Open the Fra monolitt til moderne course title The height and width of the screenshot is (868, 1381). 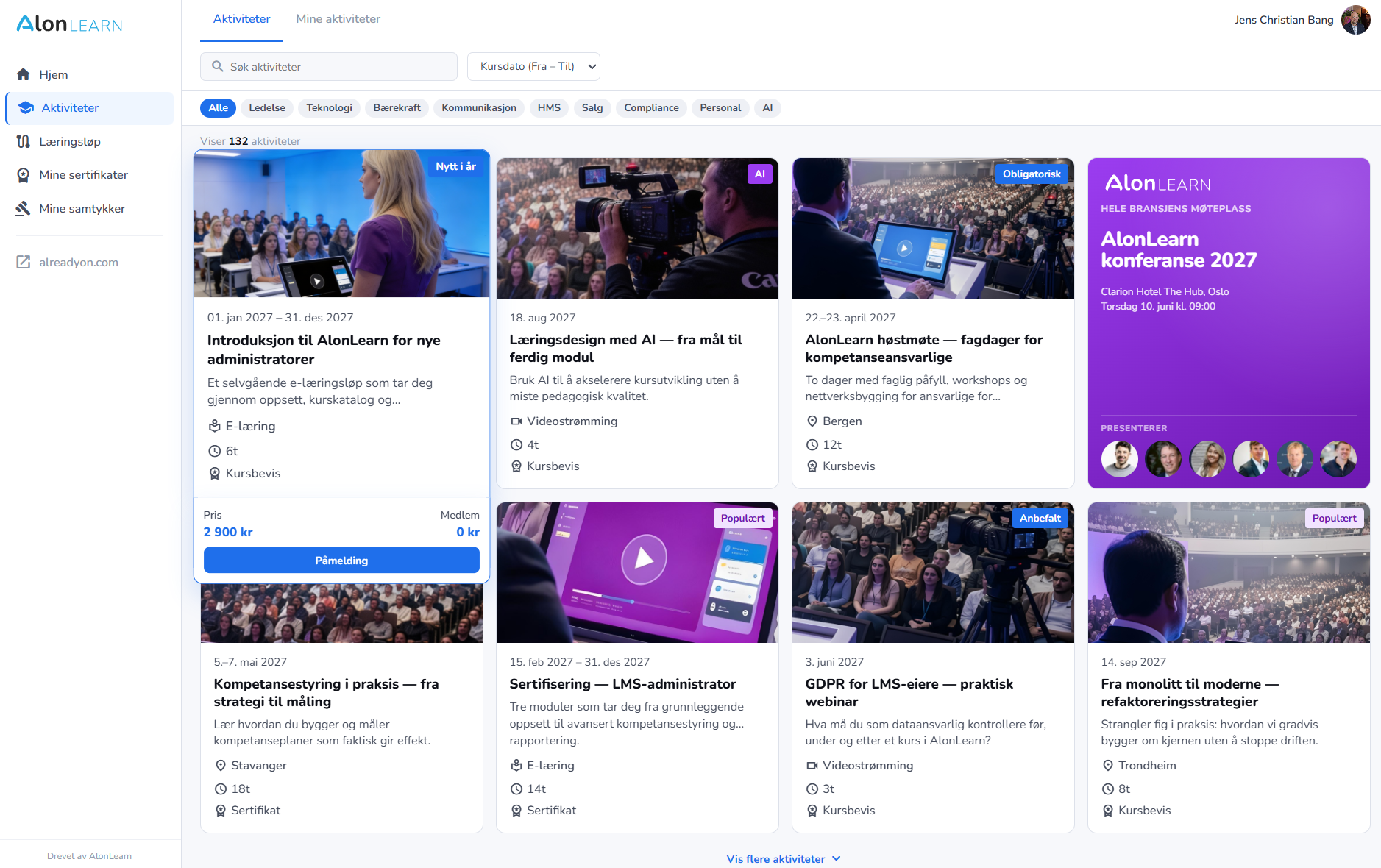tap(1190, 693)
